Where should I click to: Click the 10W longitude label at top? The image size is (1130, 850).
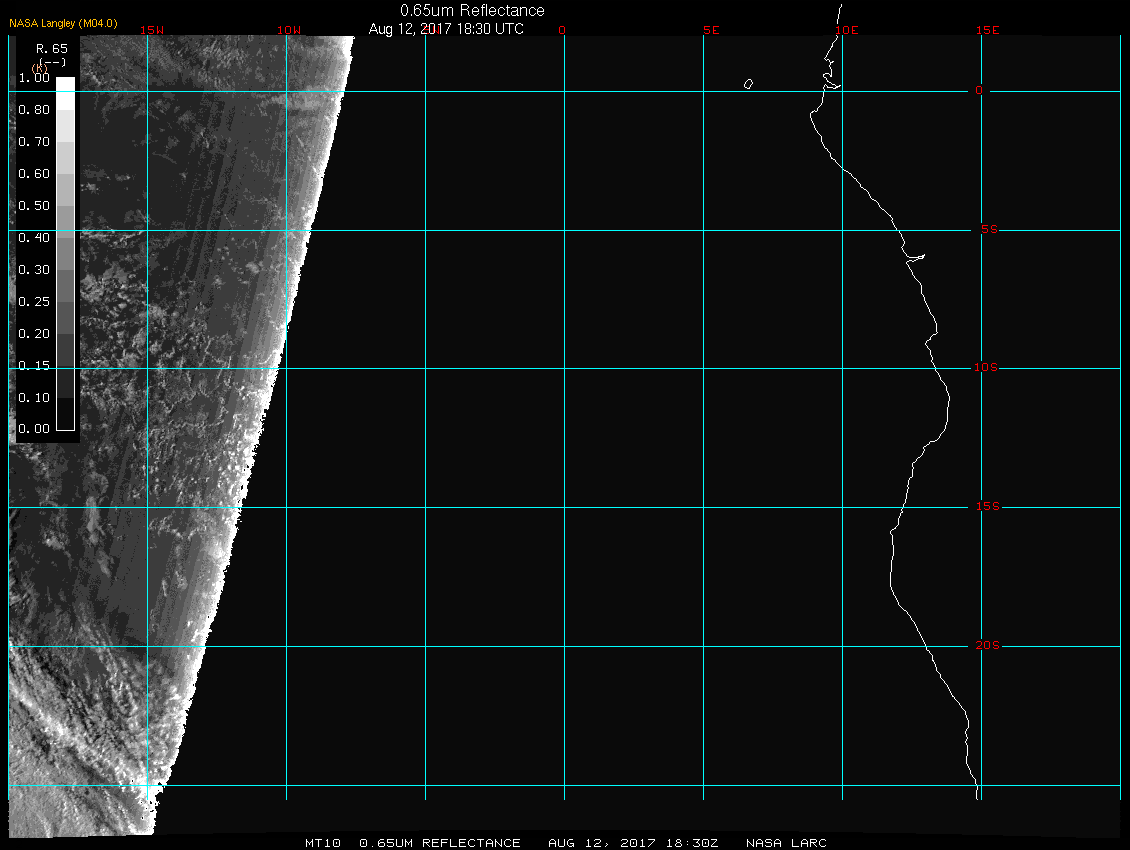(x=289, y=30)
